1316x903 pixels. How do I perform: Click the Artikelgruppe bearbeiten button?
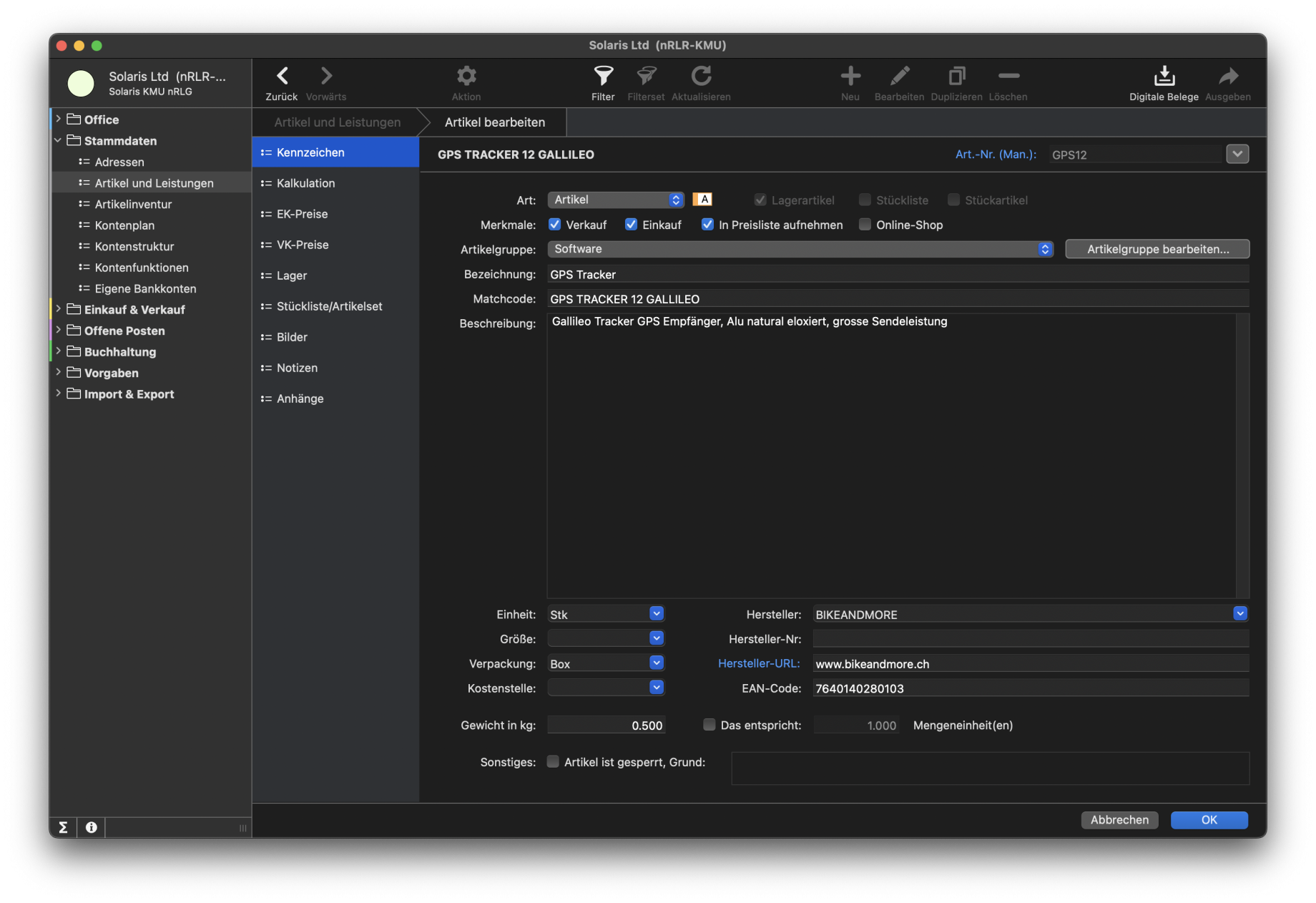click(1157, 249)
